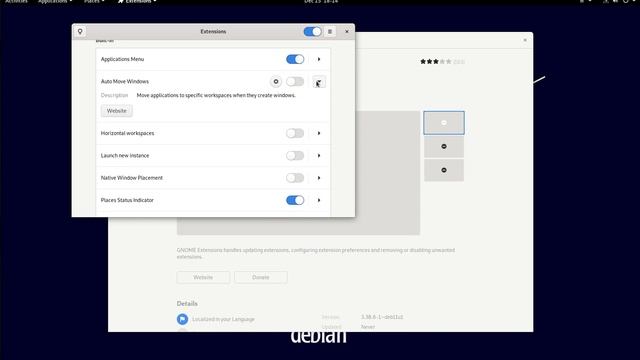Open the Places menu in top bar
The height and width of the screenshot is (360, 640).
coord(94,2)
